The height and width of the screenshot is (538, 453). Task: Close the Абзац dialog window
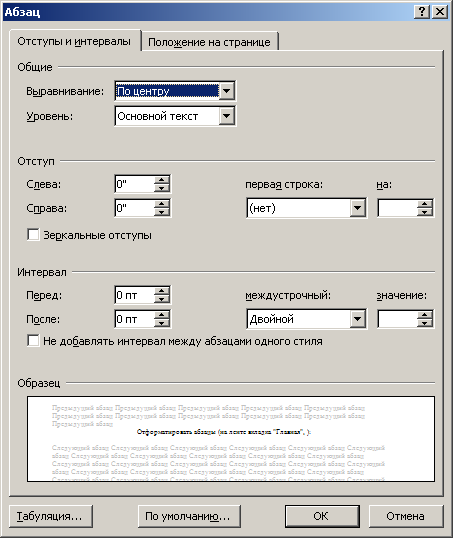[x=440, y=12]
